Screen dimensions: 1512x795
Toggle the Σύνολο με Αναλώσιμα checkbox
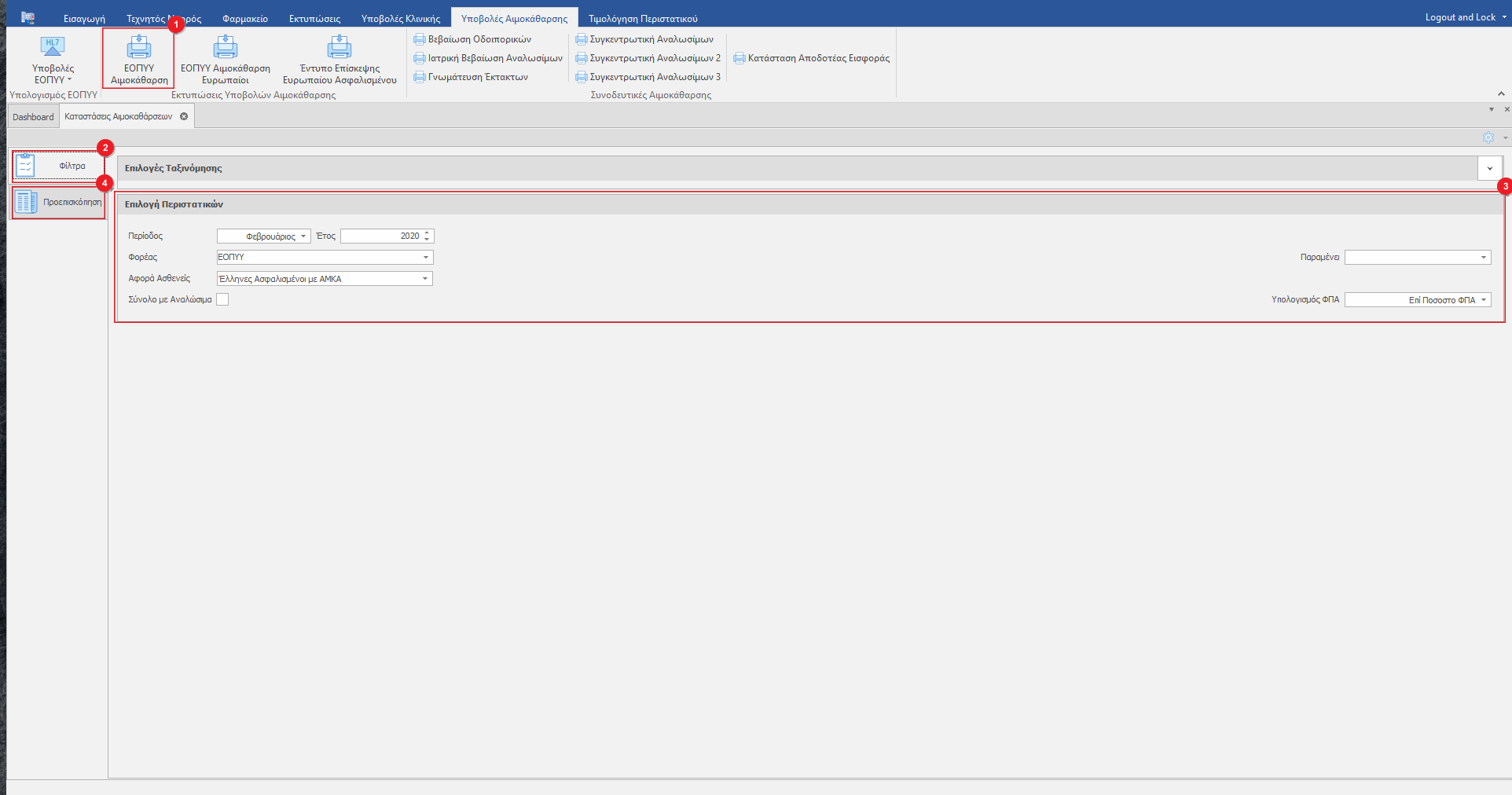tap(222, 299)
